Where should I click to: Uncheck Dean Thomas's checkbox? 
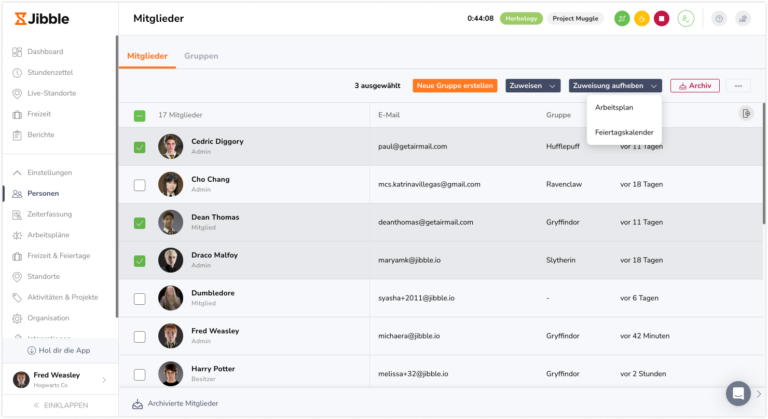point(140,223)
